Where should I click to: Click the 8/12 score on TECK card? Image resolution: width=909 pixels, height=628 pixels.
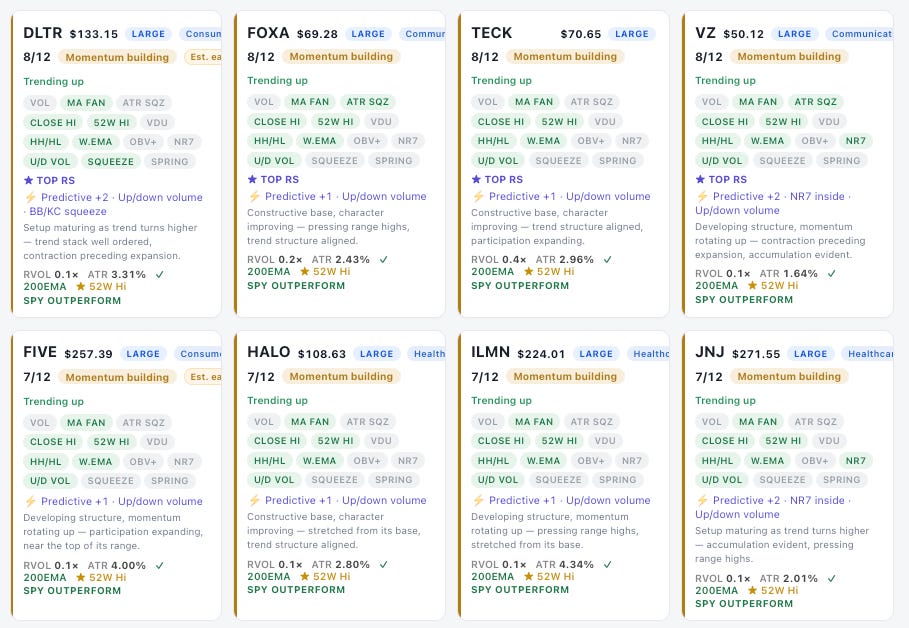point(485,57)
